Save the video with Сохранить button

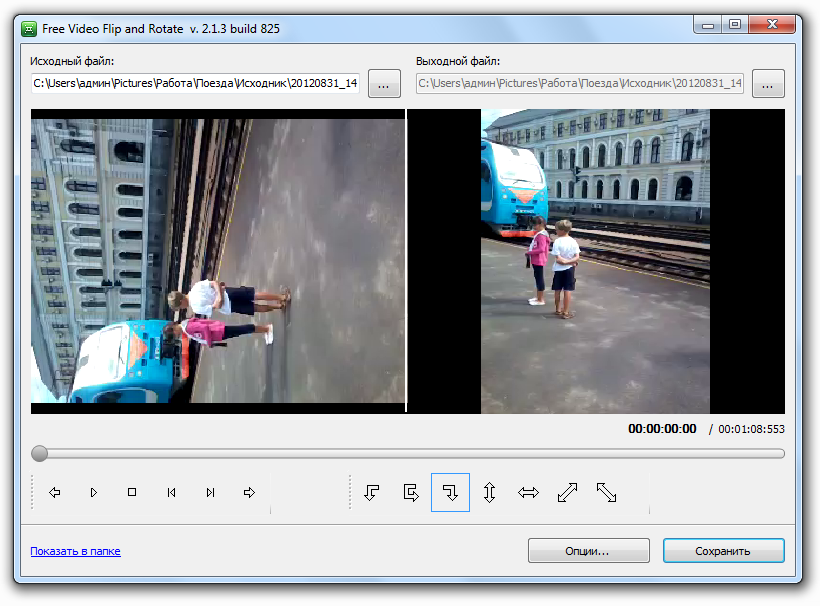(x=724, y=551)
